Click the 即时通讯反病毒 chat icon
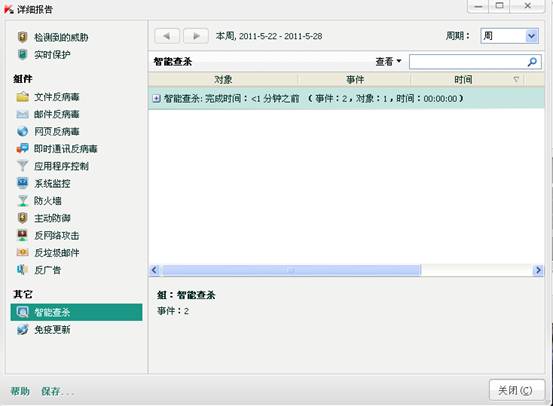 [x=23, y=149]
